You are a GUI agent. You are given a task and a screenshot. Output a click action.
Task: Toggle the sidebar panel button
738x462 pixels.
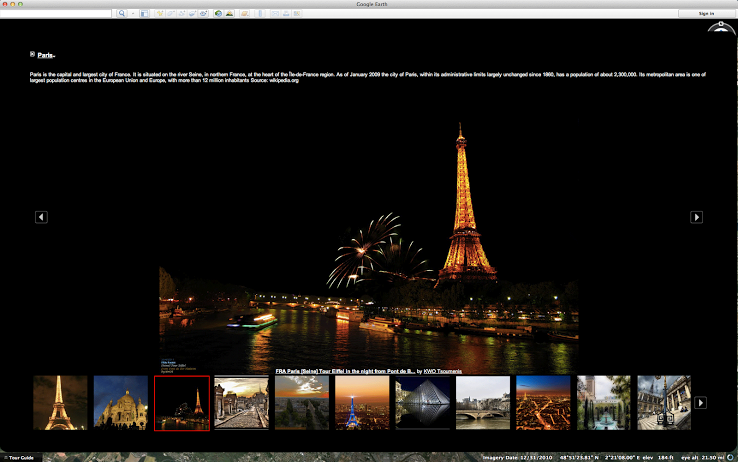pos(144,14)
